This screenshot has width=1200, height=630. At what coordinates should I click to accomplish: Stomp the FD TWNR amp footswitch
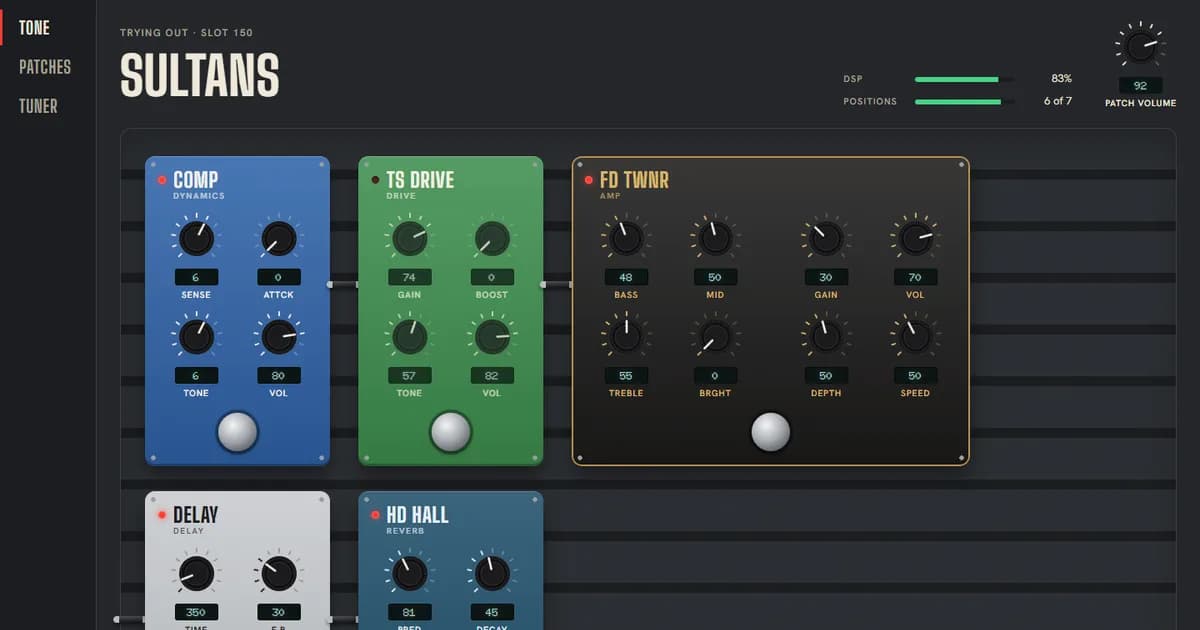[x=771, y=432]
